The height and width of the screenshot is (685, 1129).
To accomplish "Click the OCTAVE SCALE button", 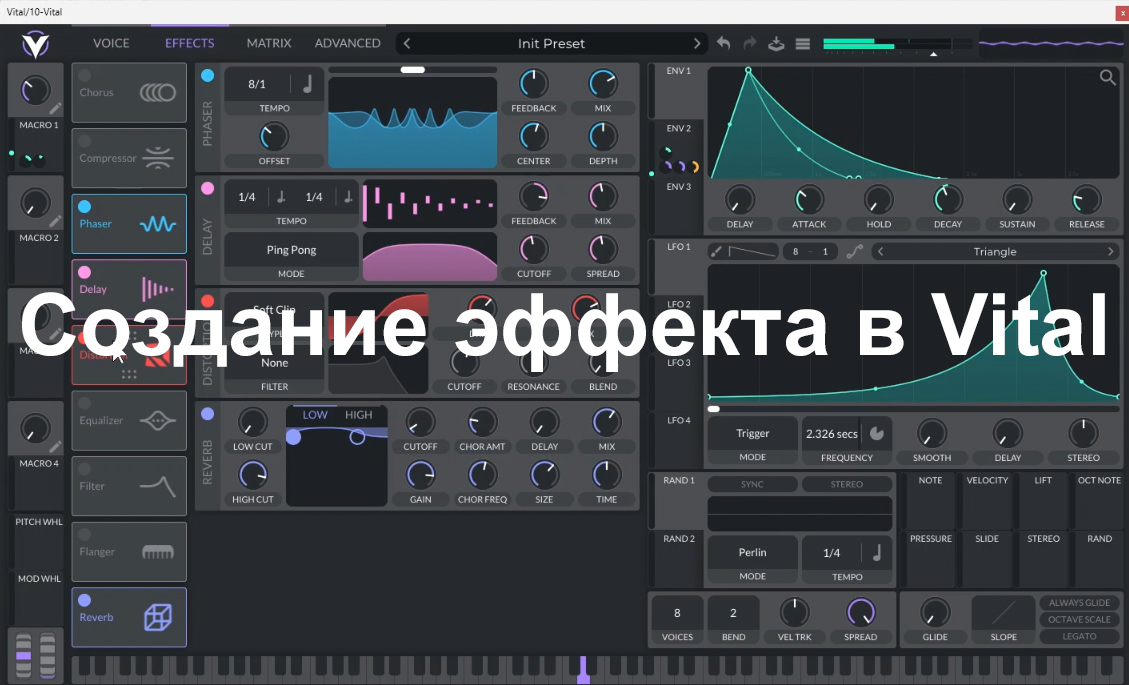I will point(1079,619).
